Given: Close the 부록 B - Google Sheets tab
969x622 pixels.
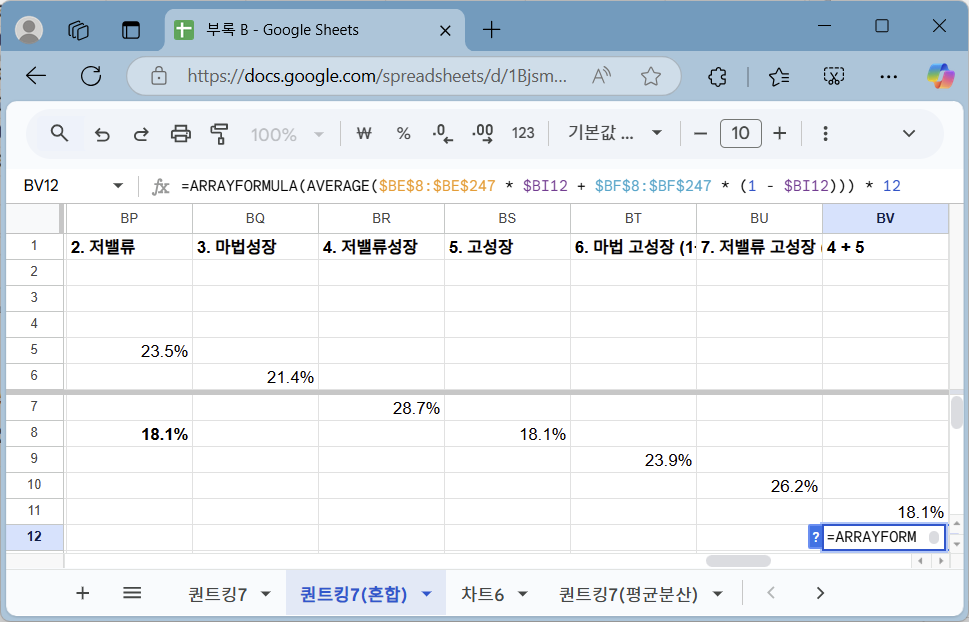Looking at the screenshot, I should click(x=445, y=30).
